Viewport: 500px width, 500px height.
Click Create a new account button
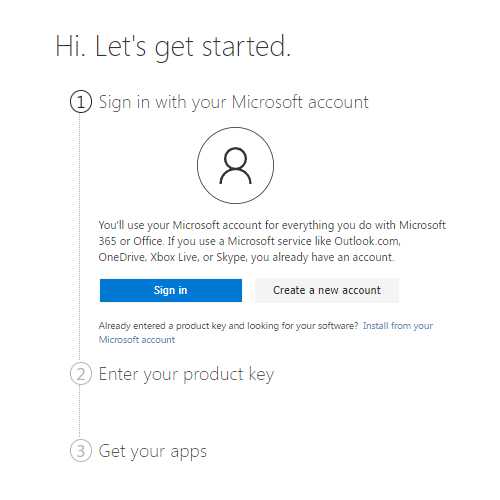(327, 290)
